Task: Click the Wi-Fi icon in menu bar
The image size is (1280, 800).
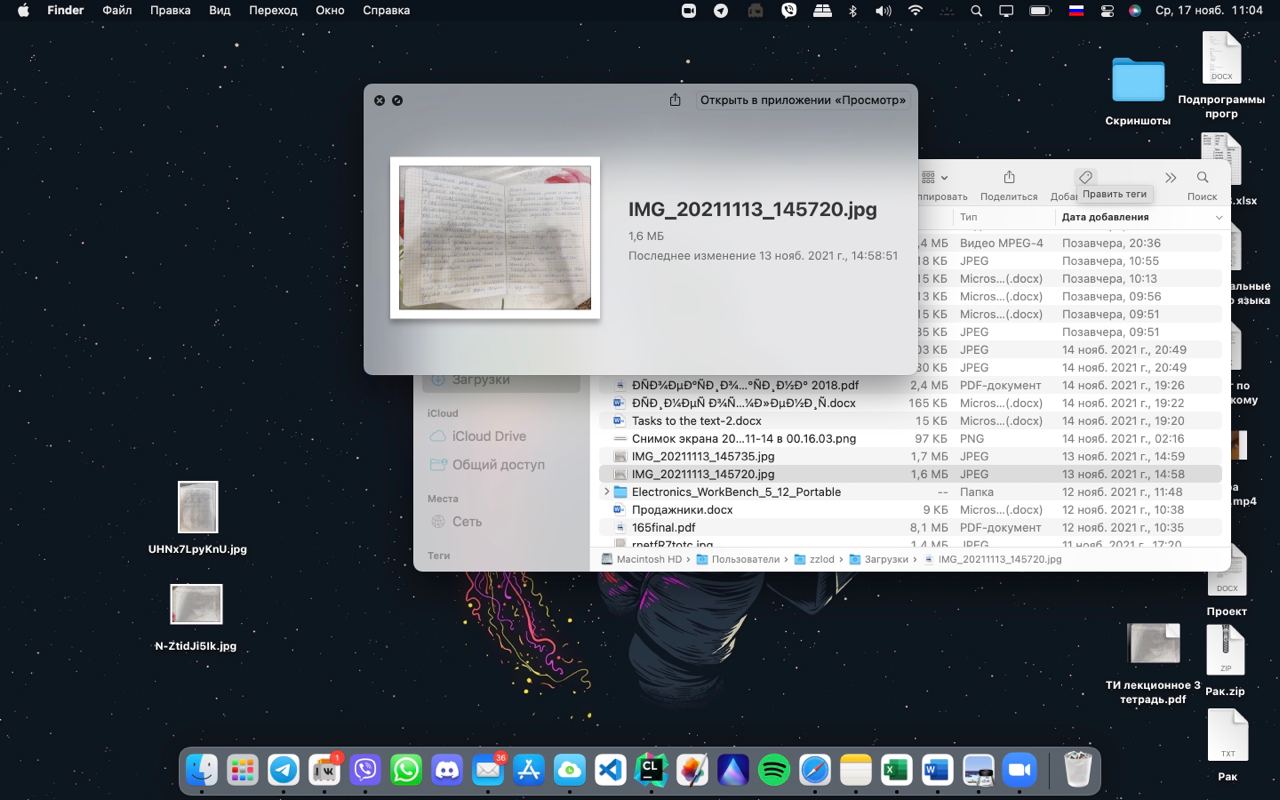Action: 915,10
